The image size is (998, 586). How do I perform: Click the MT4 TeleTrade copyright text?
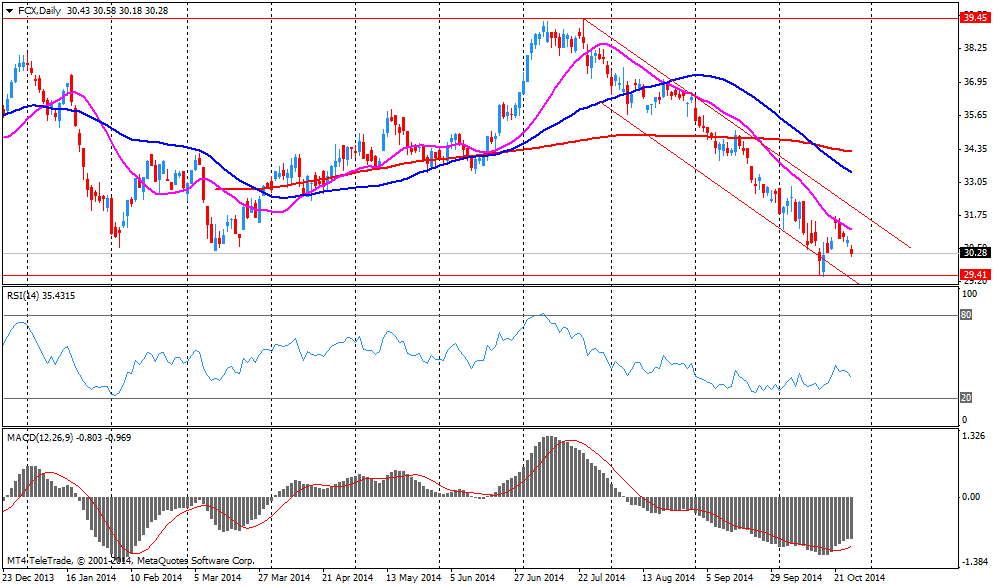(x=130, y=561)
